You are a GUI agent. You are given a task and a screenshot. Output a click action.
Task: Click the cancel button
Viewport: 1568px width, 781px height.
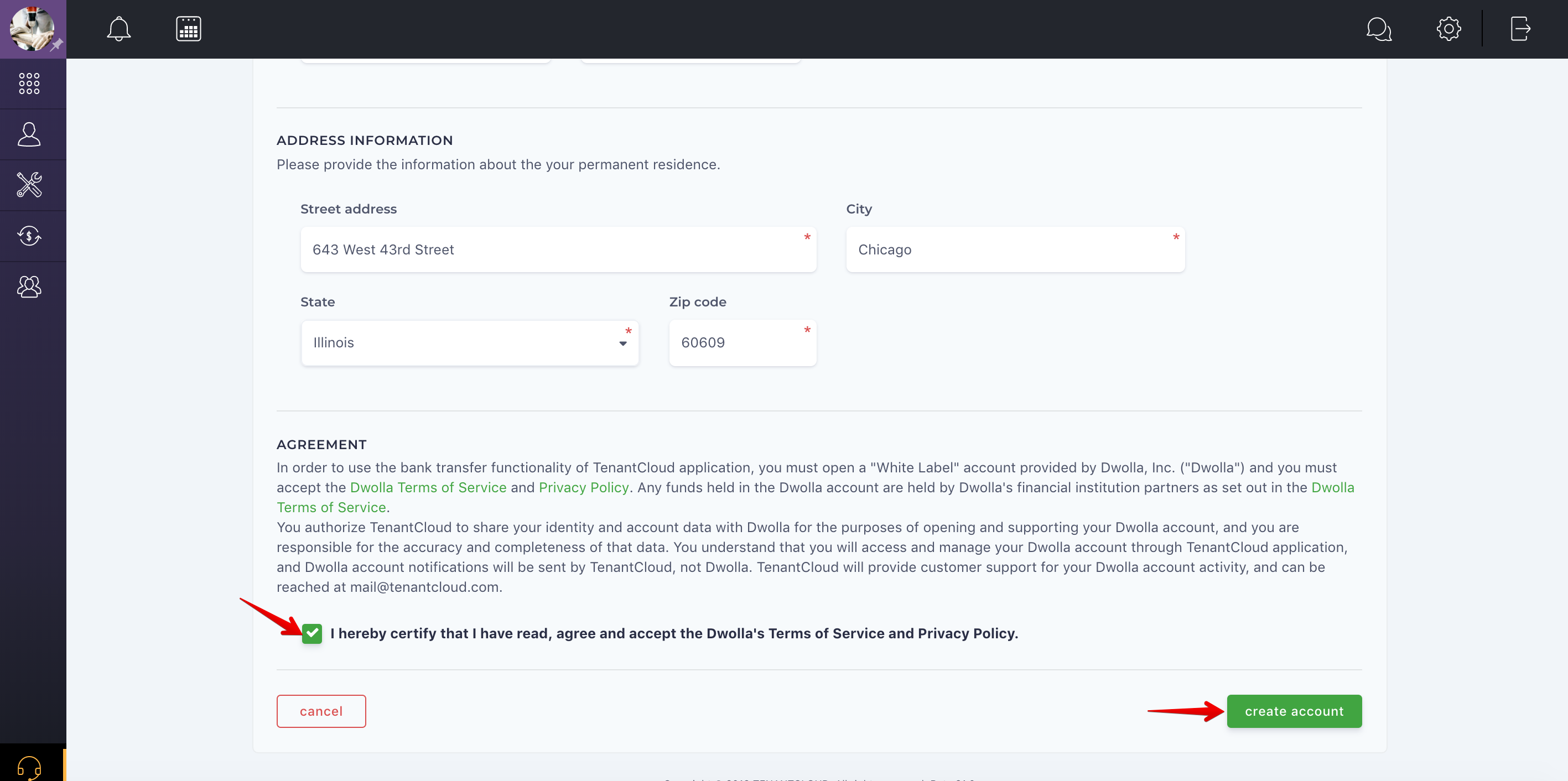tap(321, 711)
